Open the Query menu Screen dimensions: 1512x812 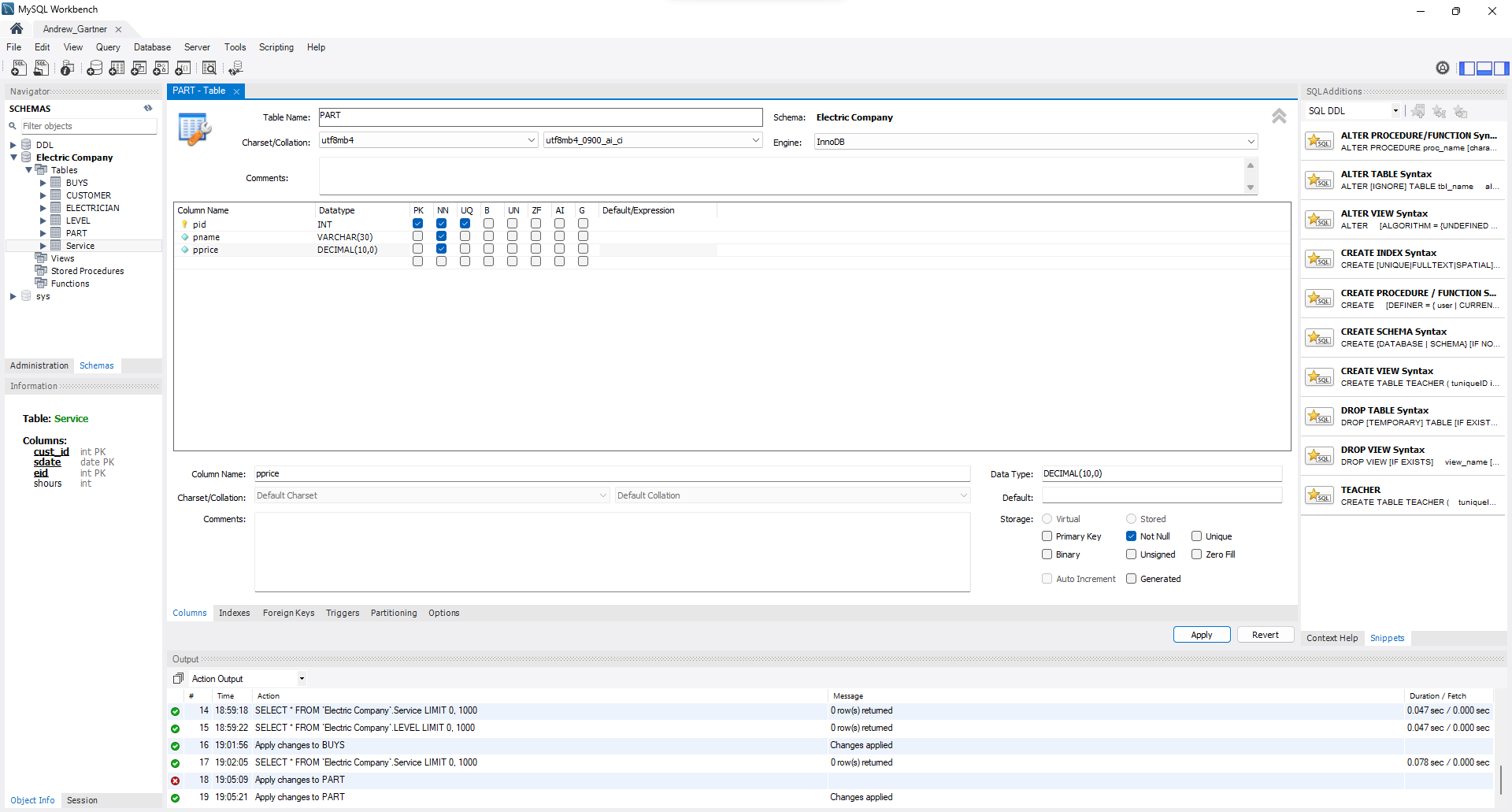point(108,47)
